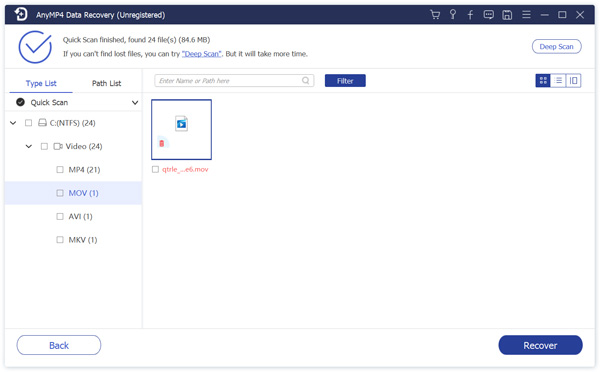The width and height of the screenshot is (600, 372).
Task: Switch to content detail view
Action: 573,80
